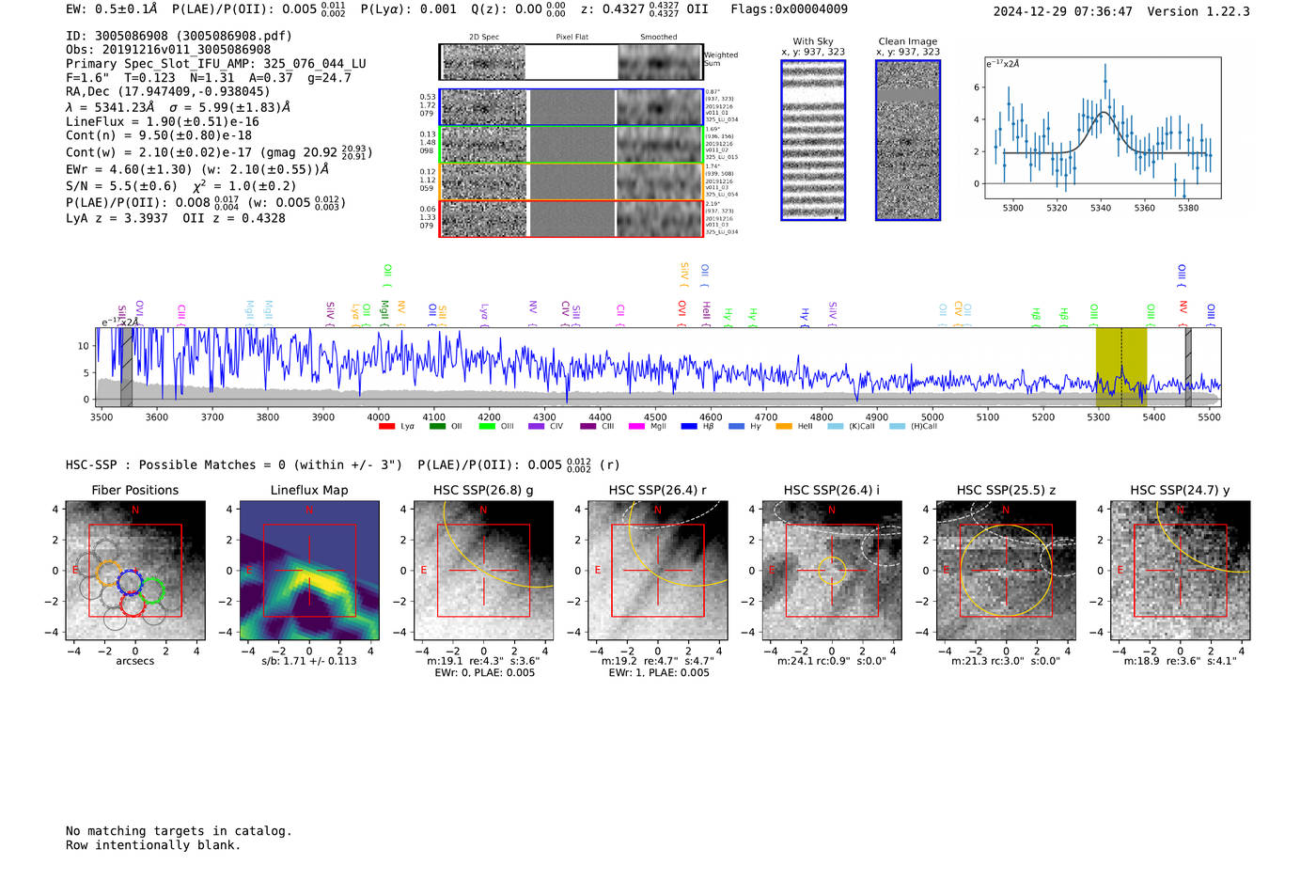Choose the Hγ legend color box
The height and width of the screenshot is (896, 1316).
pos(736,427)
